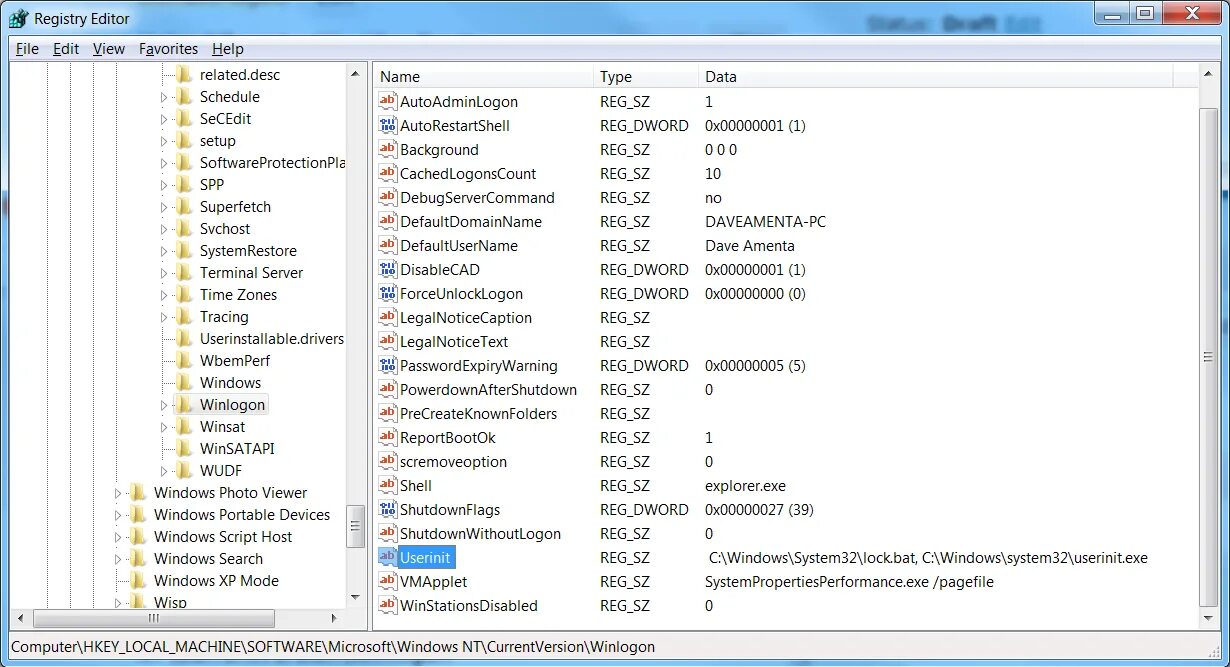Select the PreCreateKnownFolders value name

478,413
